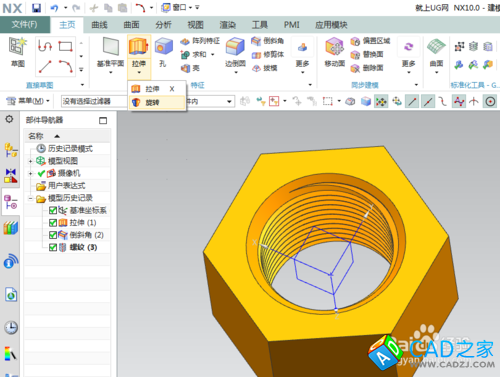Collapse the 模型历史记录 tree node

tap(30, 198)
